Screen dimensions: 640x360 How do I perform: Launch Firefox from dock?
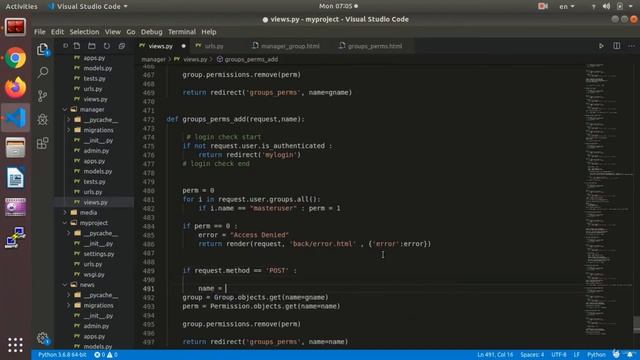tap(16, 88)
